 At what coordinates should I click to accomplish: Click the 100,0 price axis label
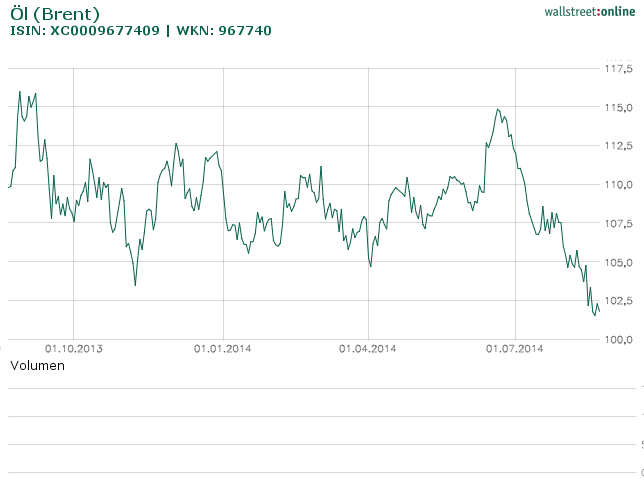pyautogui.click(x=617, y=340)
